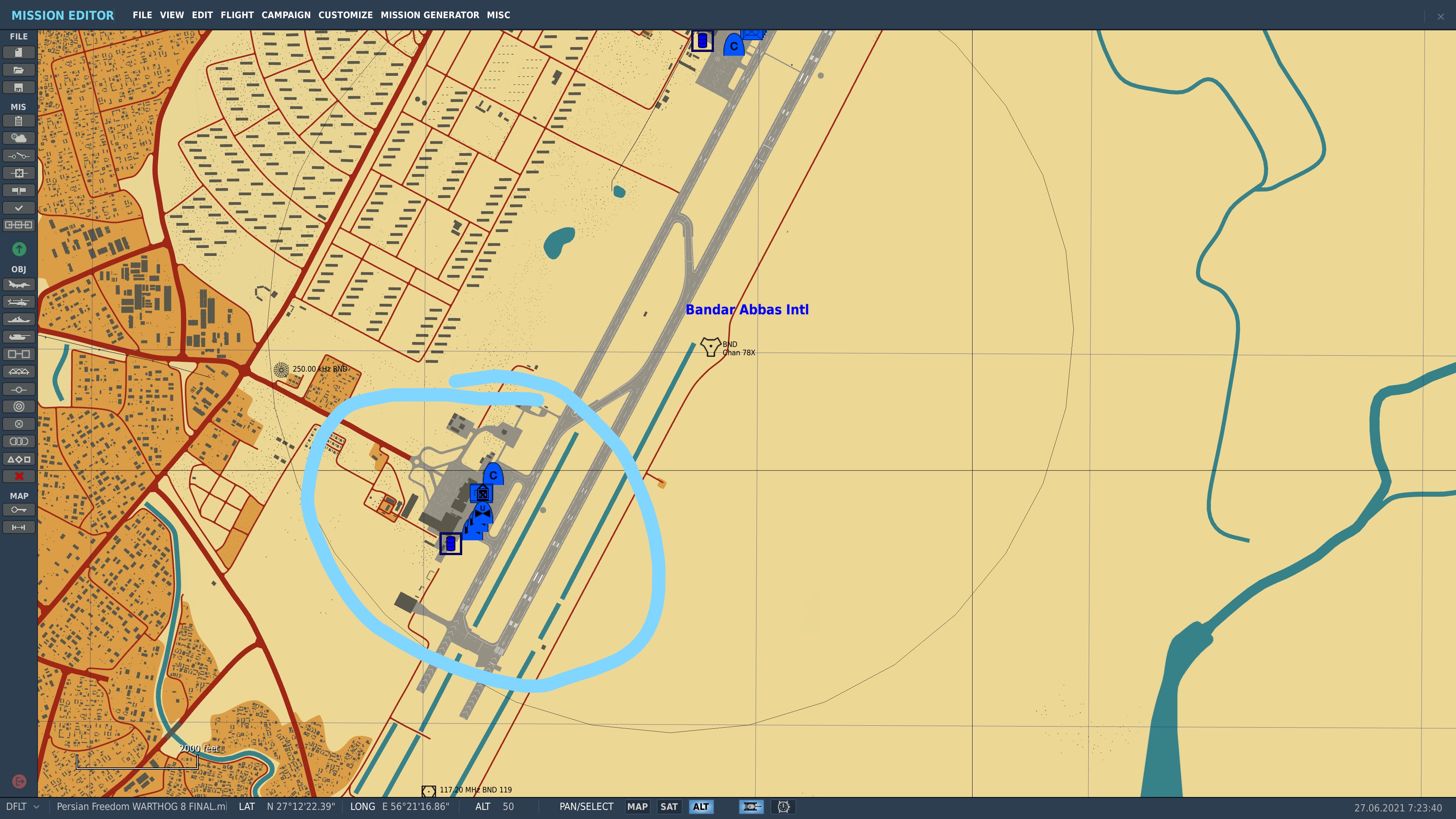This screenshot has width=1456, height=819.
Task: Save the mission with floppy icon
Action: click(19, 88)
